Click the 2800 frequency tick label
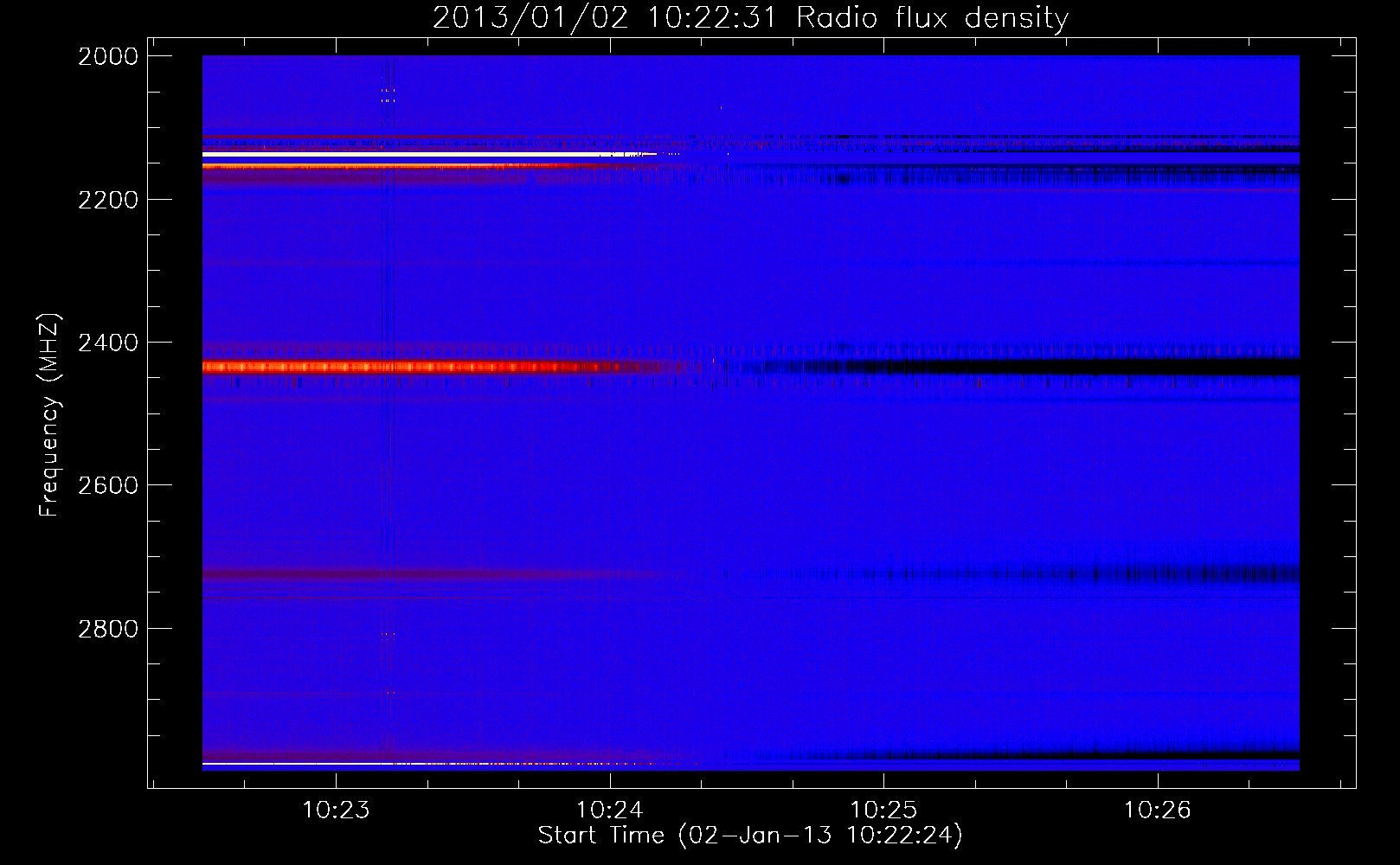1400x865 pixels. 108,629
